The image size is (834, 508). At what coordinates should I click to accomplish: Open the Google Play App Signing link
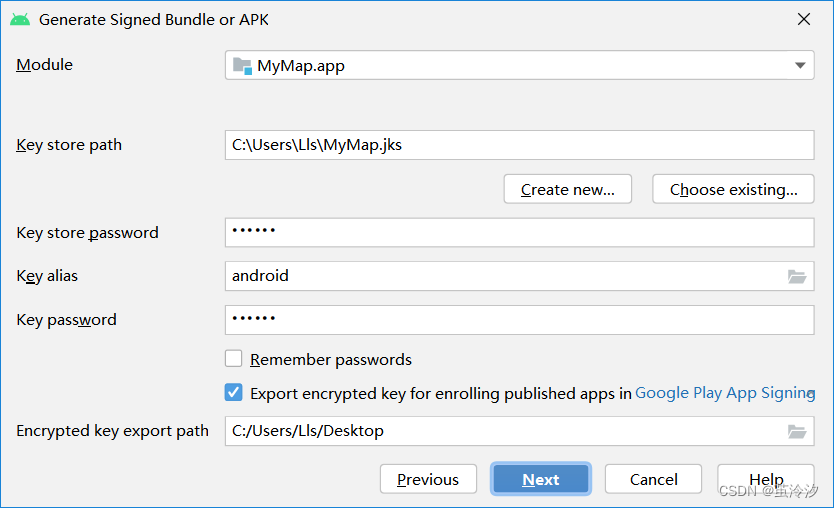click(725, 393)
